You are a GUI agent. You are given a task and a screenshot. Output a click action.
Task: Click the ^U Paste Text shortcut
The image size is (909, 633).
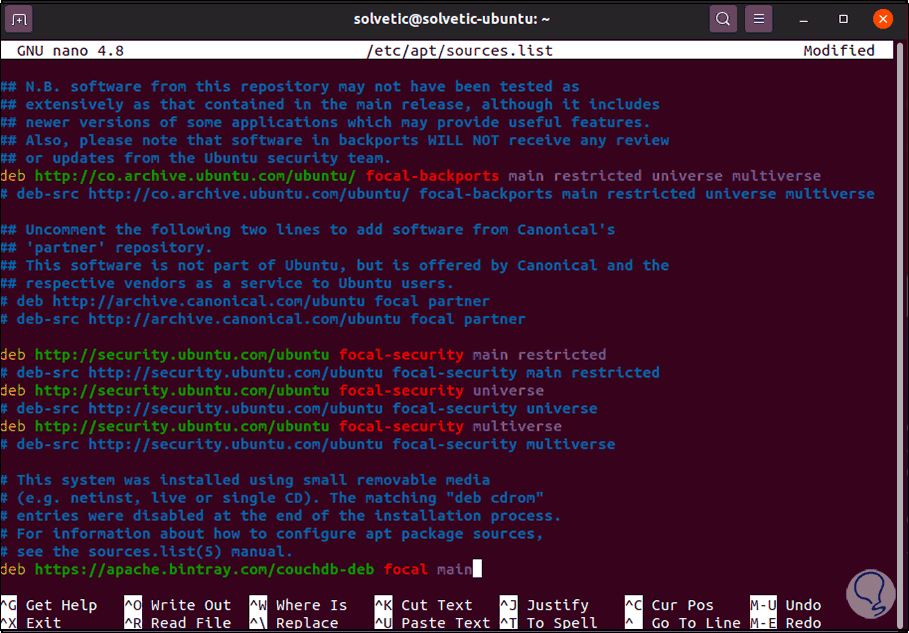pyautogui.click(x=432, y=624)
